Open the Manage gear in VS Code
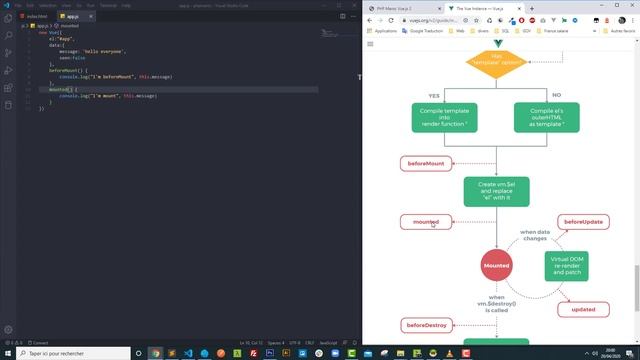This screenshot has height=360, width=640. coord(8,329)
